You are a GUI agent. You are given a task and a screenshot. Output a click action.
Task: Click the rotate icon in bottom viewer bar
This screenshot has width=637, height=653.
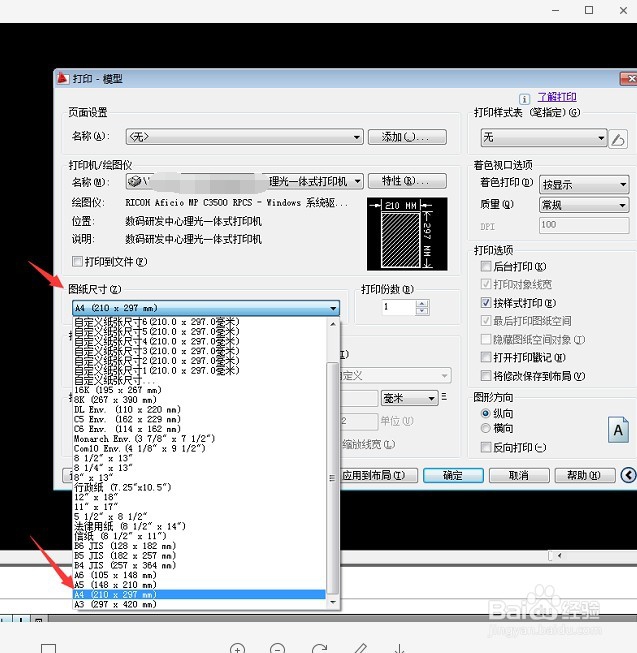(319, 649)
